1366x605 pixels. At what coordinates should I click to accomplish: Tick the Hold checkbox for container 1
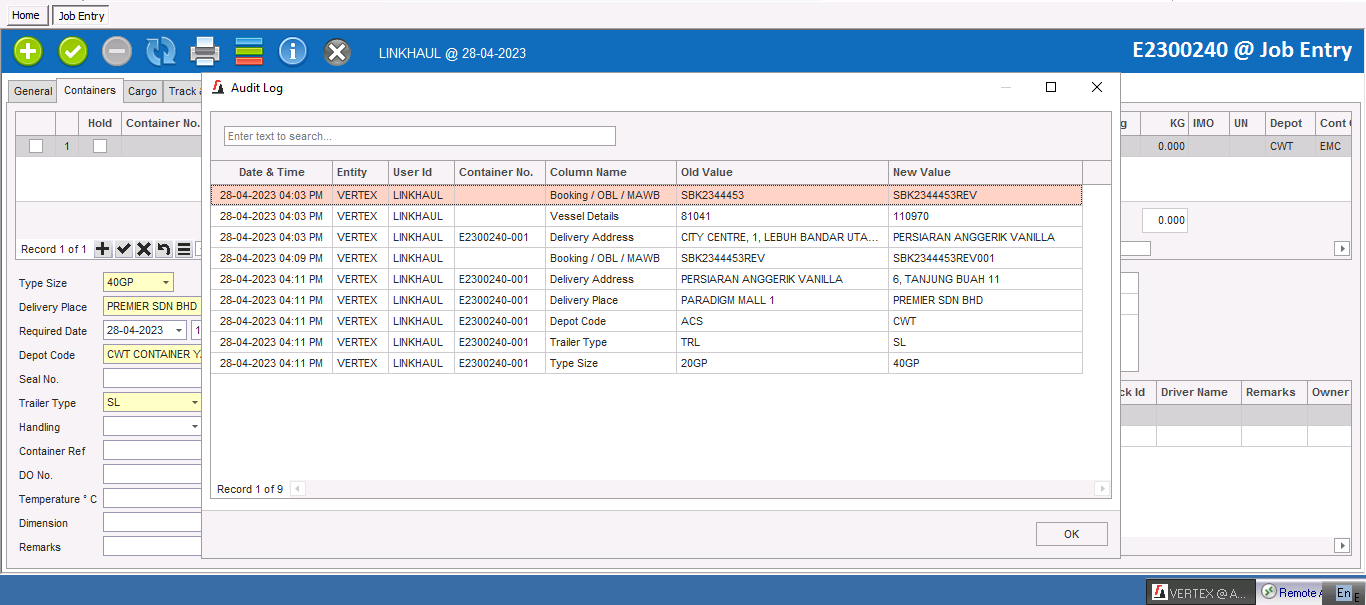click(100, 146)
